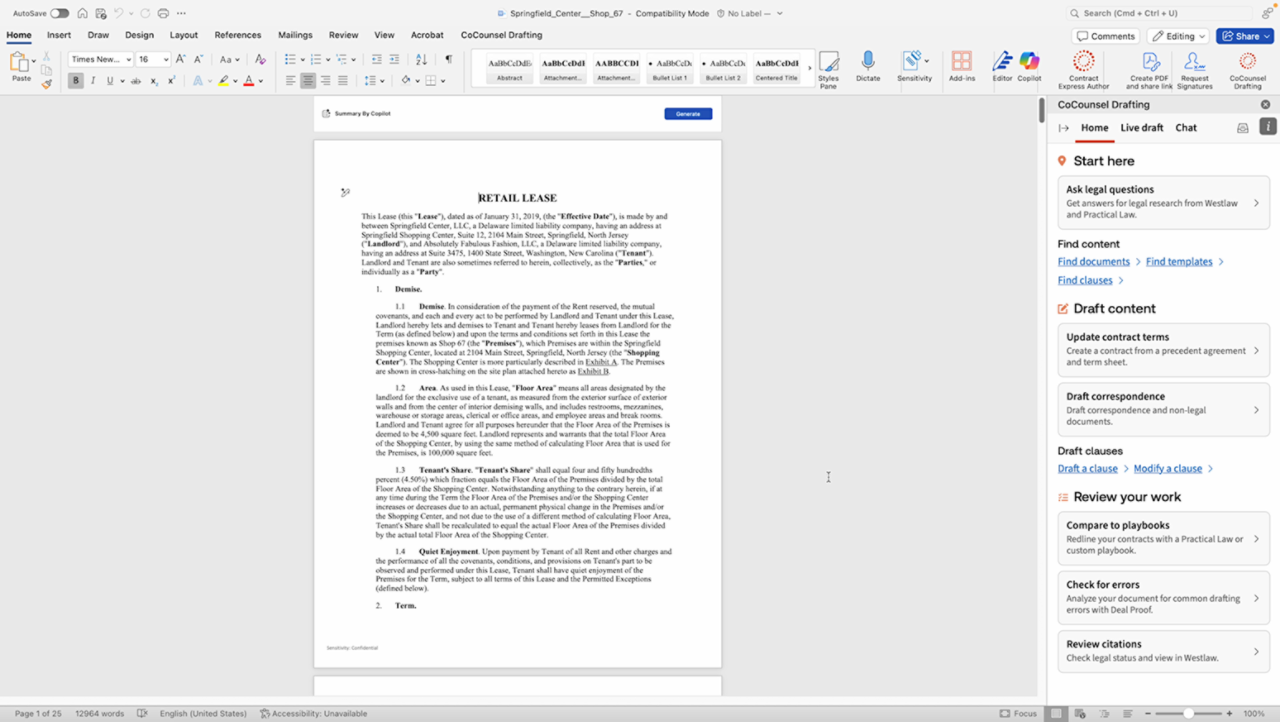This screenshot has width=1280, height=722.
Task: Toggle bold formatting
Action: pyautogui.click(x=76, y=81)
